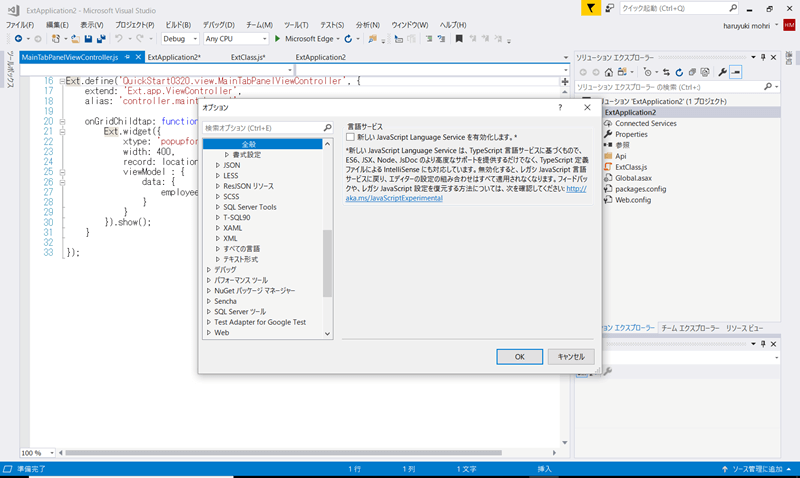Click the Options tree vertical scrollbar thumb

pos(327,263)
